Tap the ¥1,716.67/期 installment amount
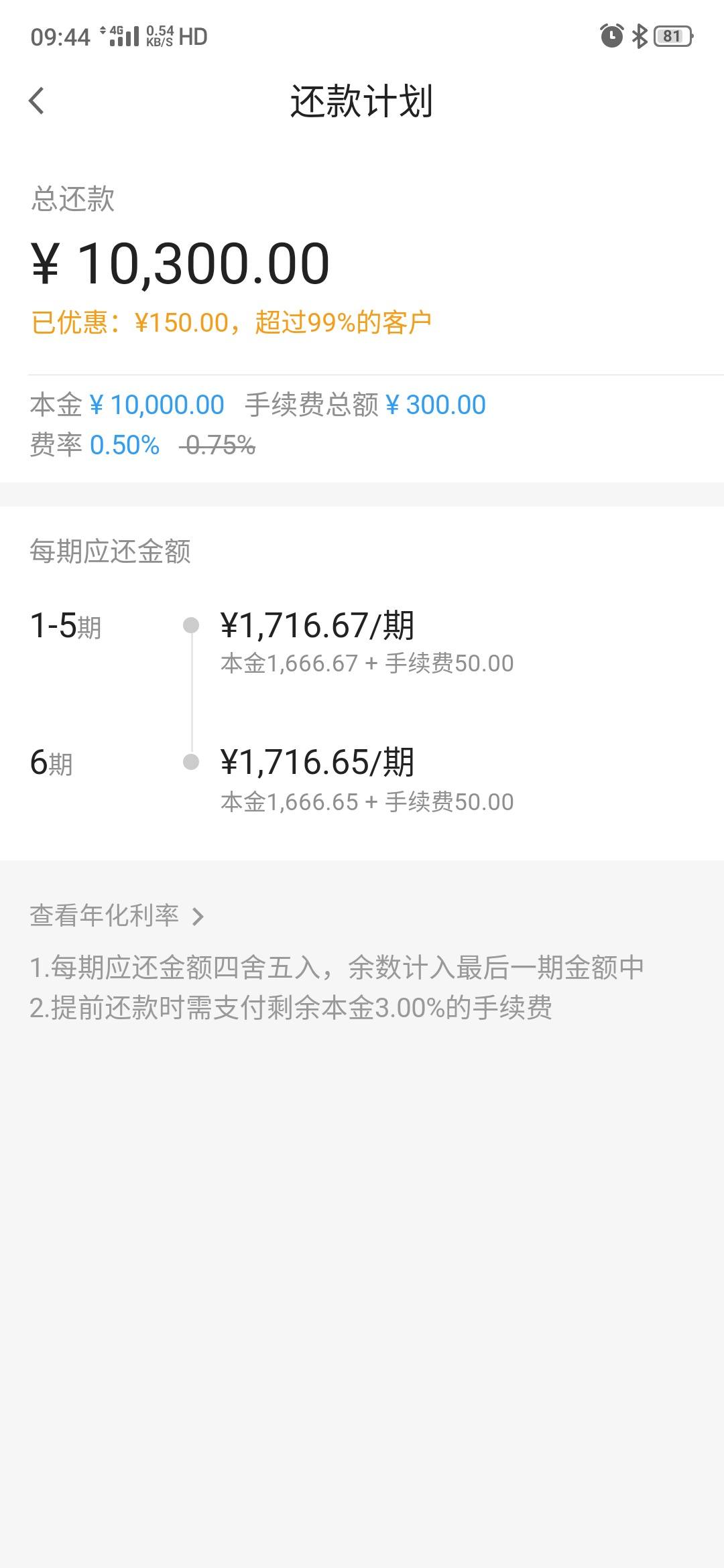This screenshot has height=1568, width=724. coord(317,625)
